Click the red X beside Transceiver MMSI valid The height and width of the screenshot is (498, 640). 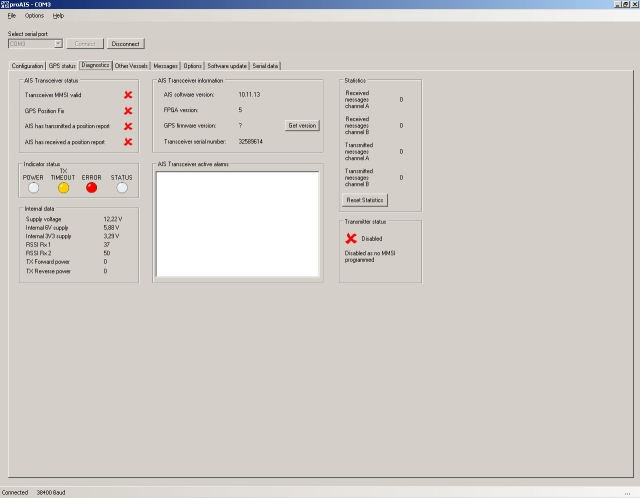(x=128, y=95)
